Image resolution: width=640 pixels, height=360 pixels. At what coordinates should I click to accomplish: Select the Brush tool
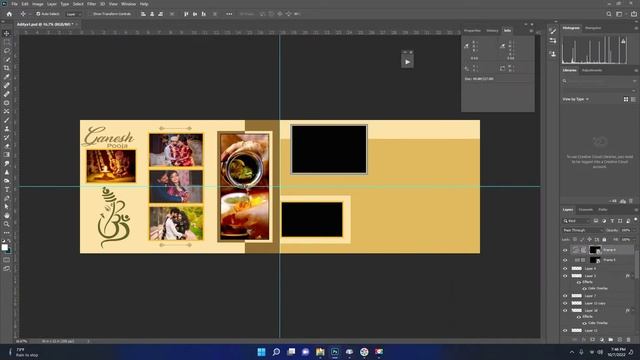pos(7,120)
